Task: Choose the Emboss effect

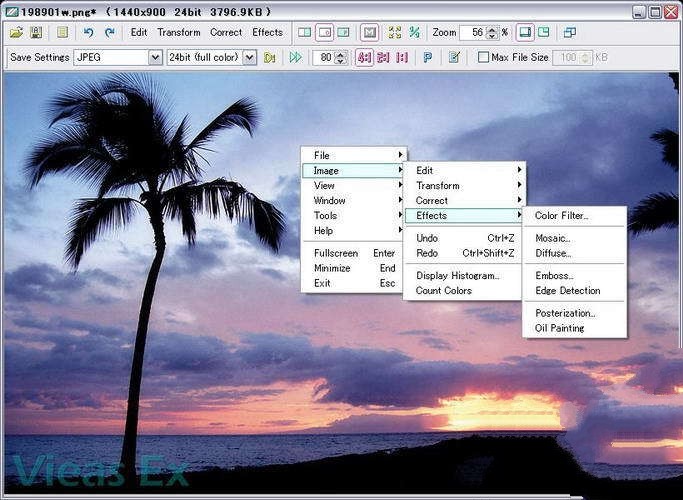Action: [x=575, y=275]
